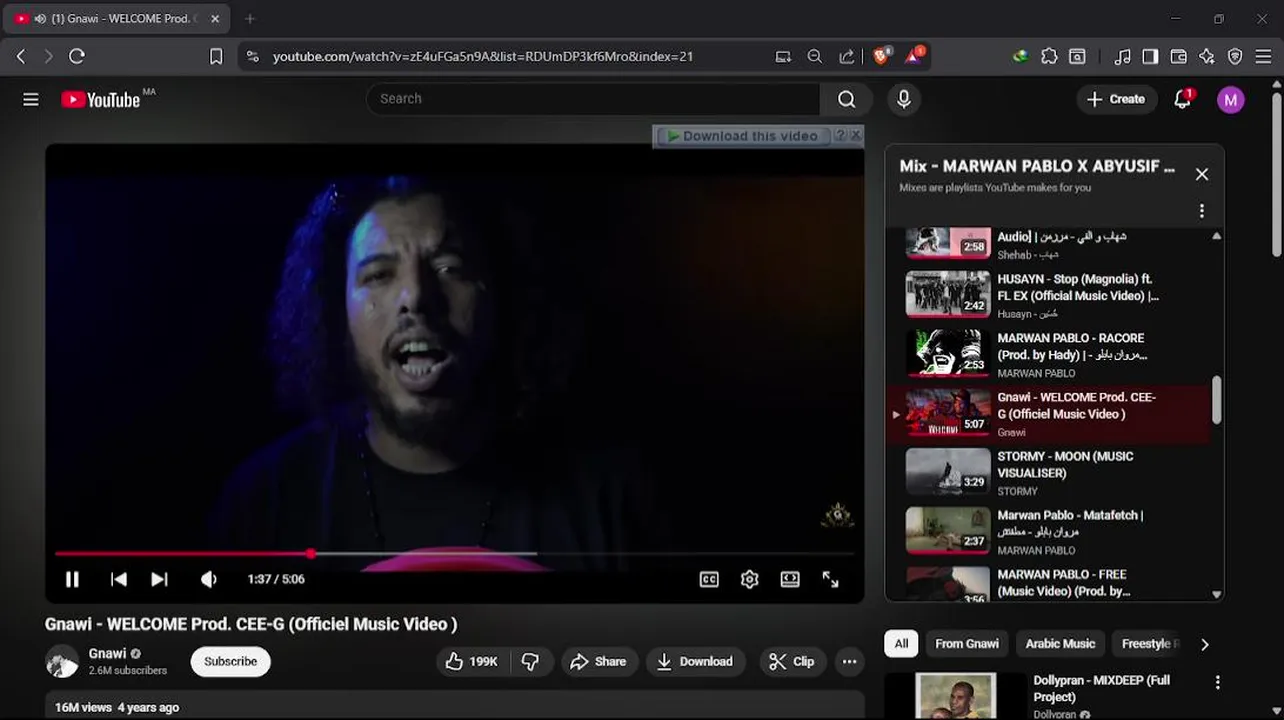1284x720 pixels.
Task: Open the Mix playlist options menu
Action: click(1202, 211)
